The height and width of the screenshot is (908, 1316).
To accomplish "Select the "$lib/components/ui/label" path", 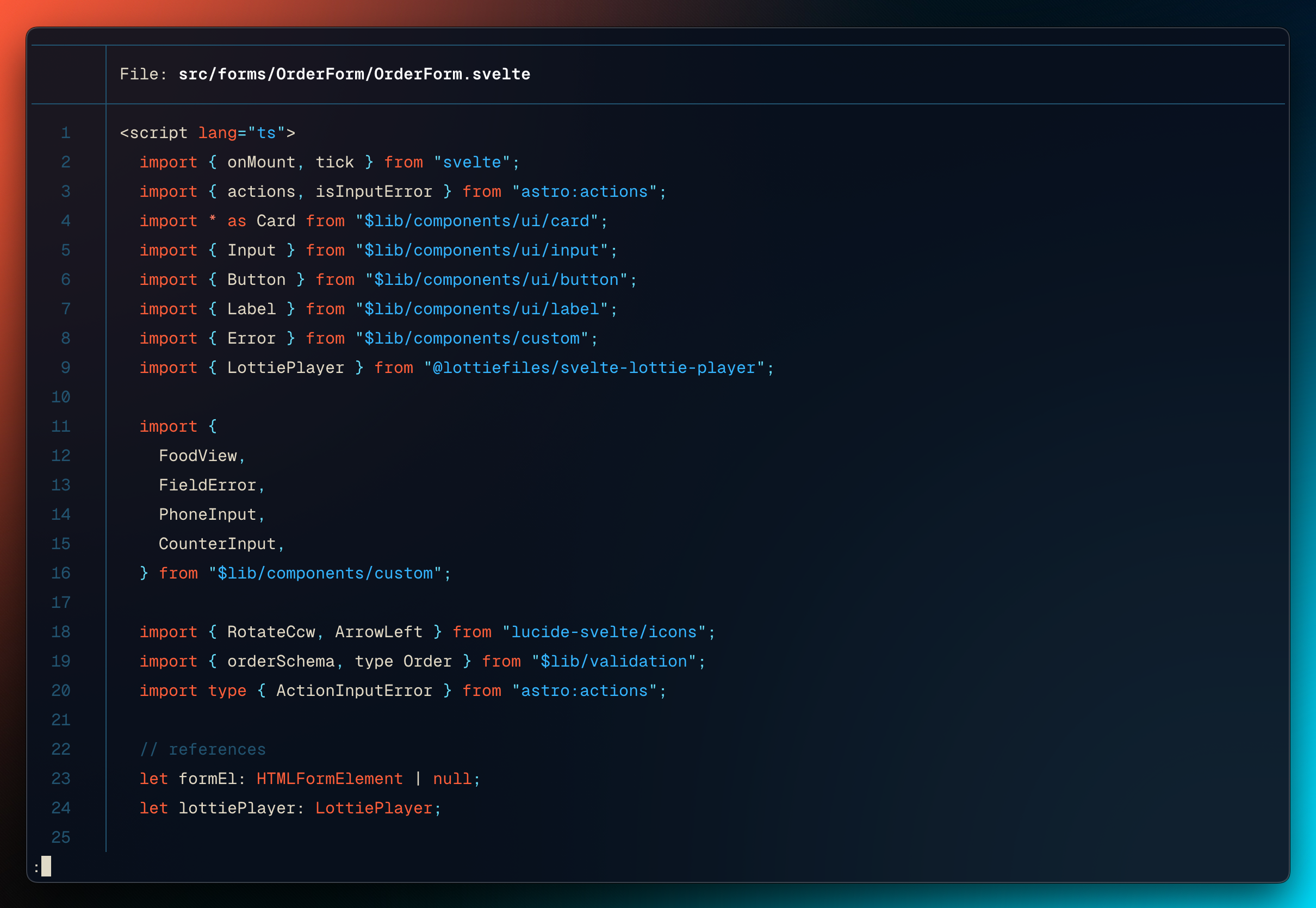I will (x=482, y=309).
